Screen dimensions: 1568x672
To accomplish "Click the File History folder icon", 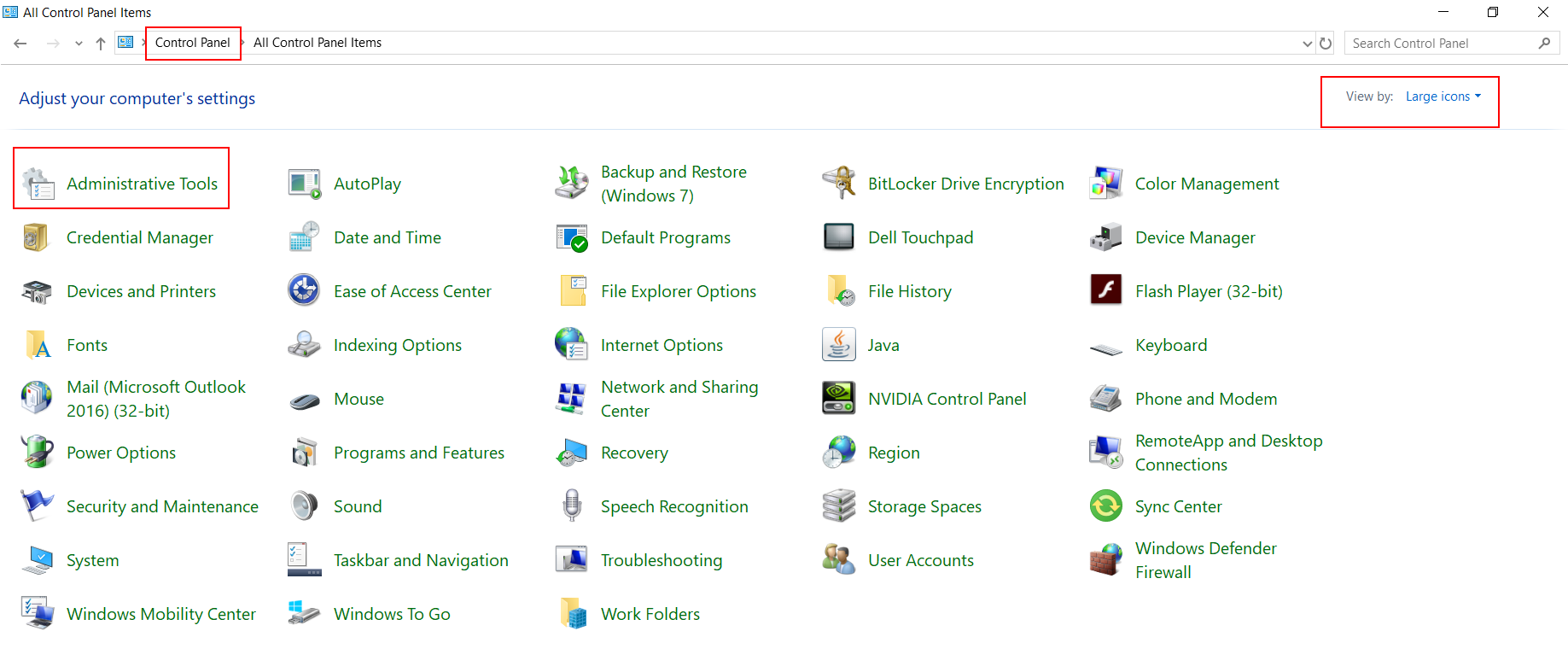I will tap(839, 291).
